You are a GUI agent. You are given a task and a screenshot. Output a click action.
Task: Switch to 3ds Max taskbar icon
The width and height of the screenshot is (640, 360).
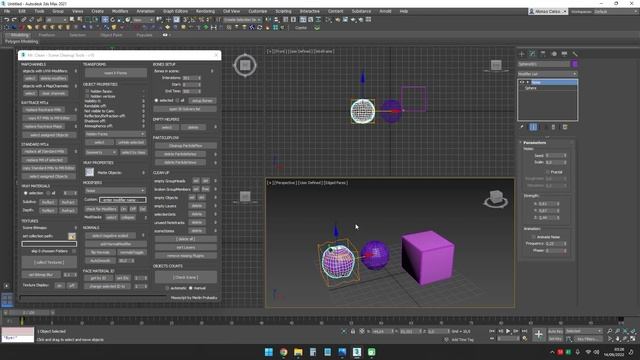pyautogui.click(x=357, y=352)
